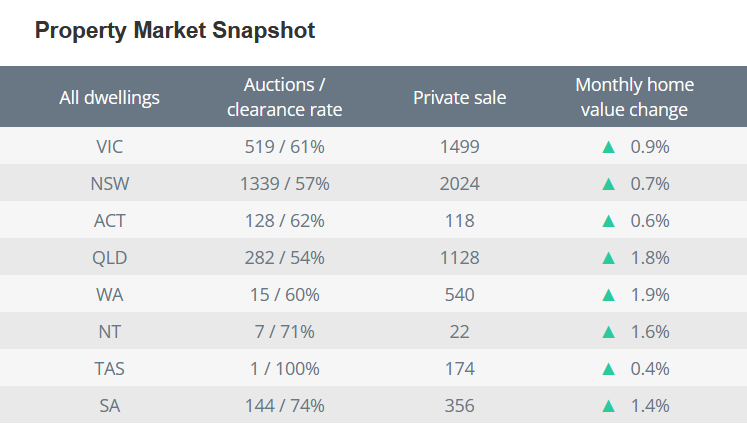
Task: Click the SA clearance rate 144 / 74%
Action: click(284, 406)
